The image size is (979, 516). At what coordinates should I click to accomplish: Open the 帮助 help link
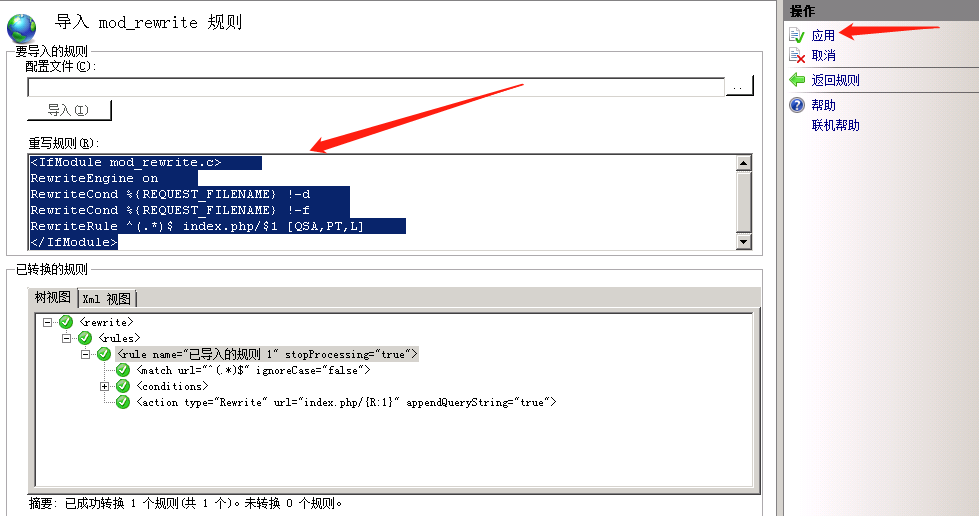(823, 105)
